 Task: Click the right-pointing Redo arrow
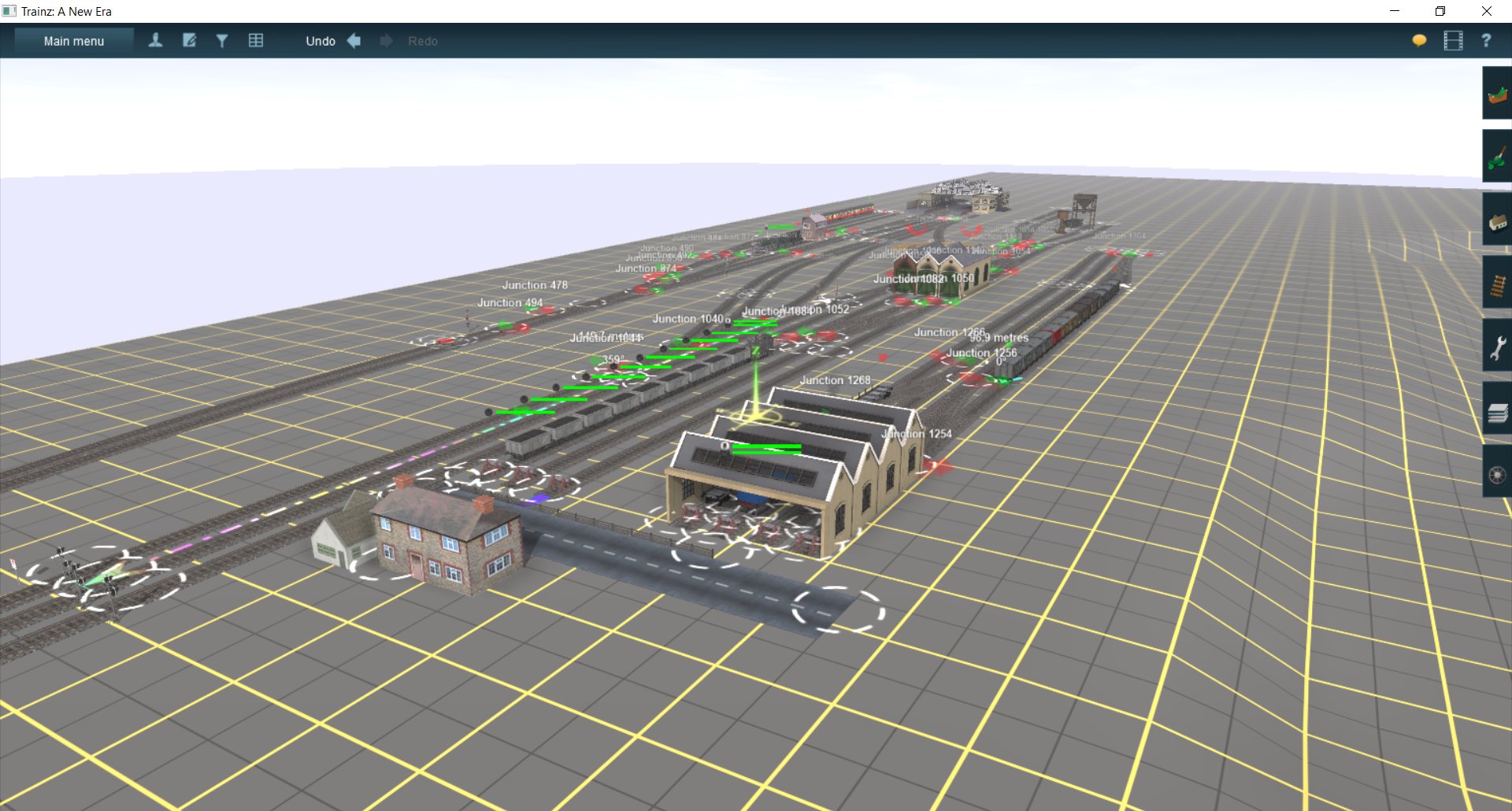tap(386, 41)
